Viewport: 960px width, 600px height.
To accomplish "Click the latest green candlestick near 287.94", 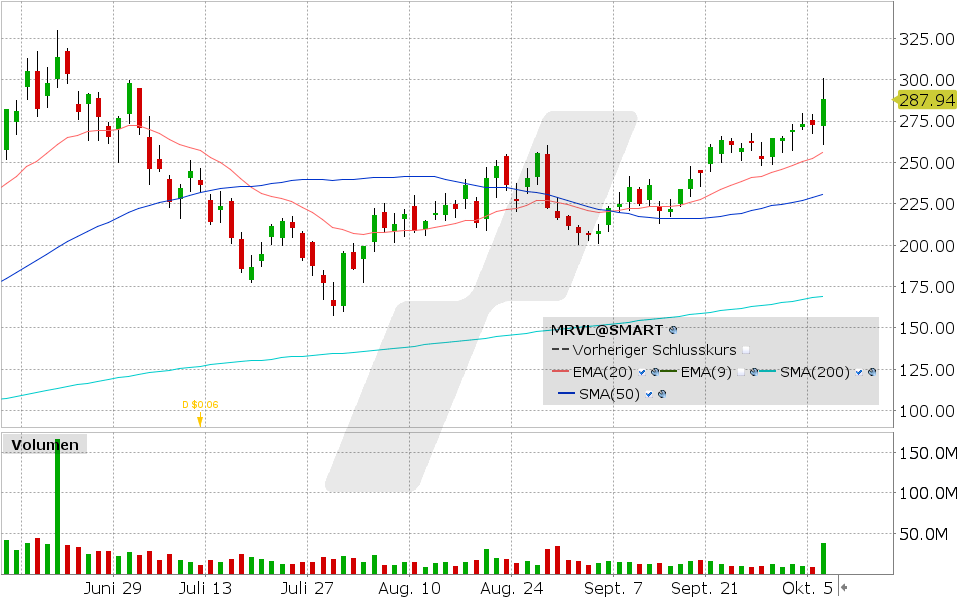I will [x=823, y=112].
